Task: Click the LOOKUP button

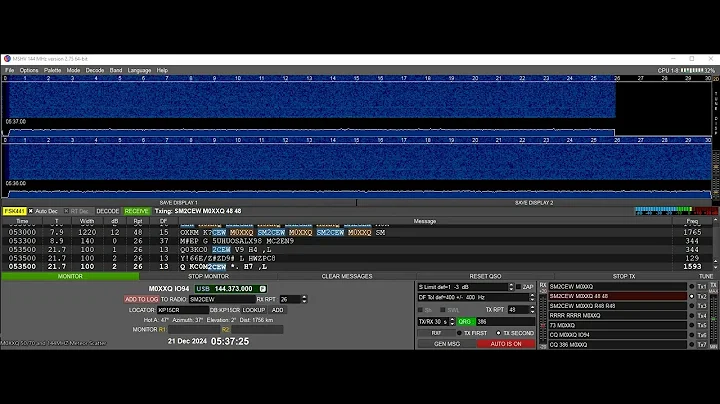Action: pos(253,310)
